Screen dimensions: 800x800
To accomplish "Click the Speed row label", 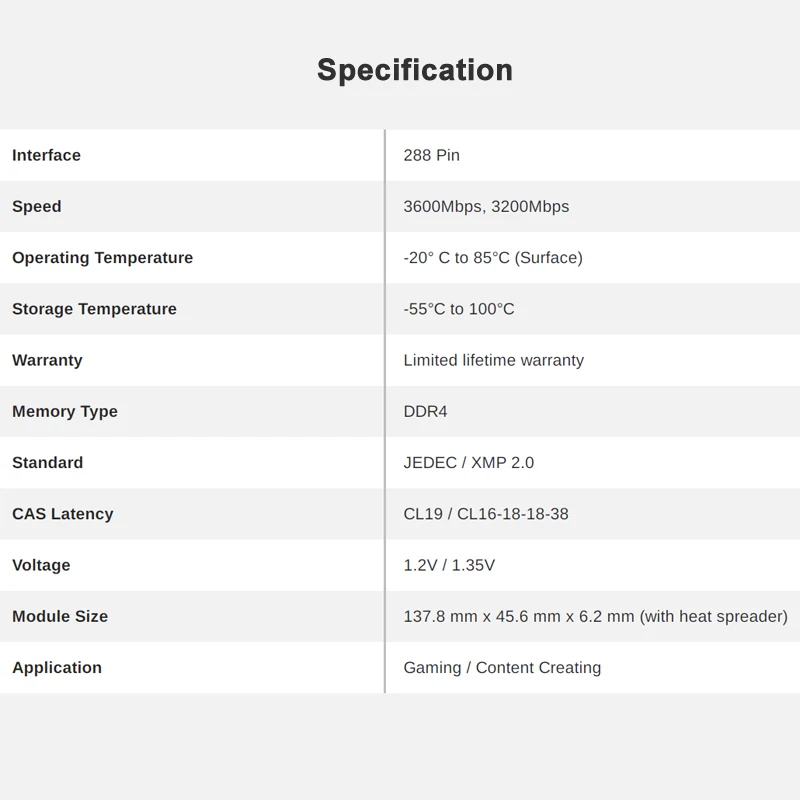I will 37,206.
